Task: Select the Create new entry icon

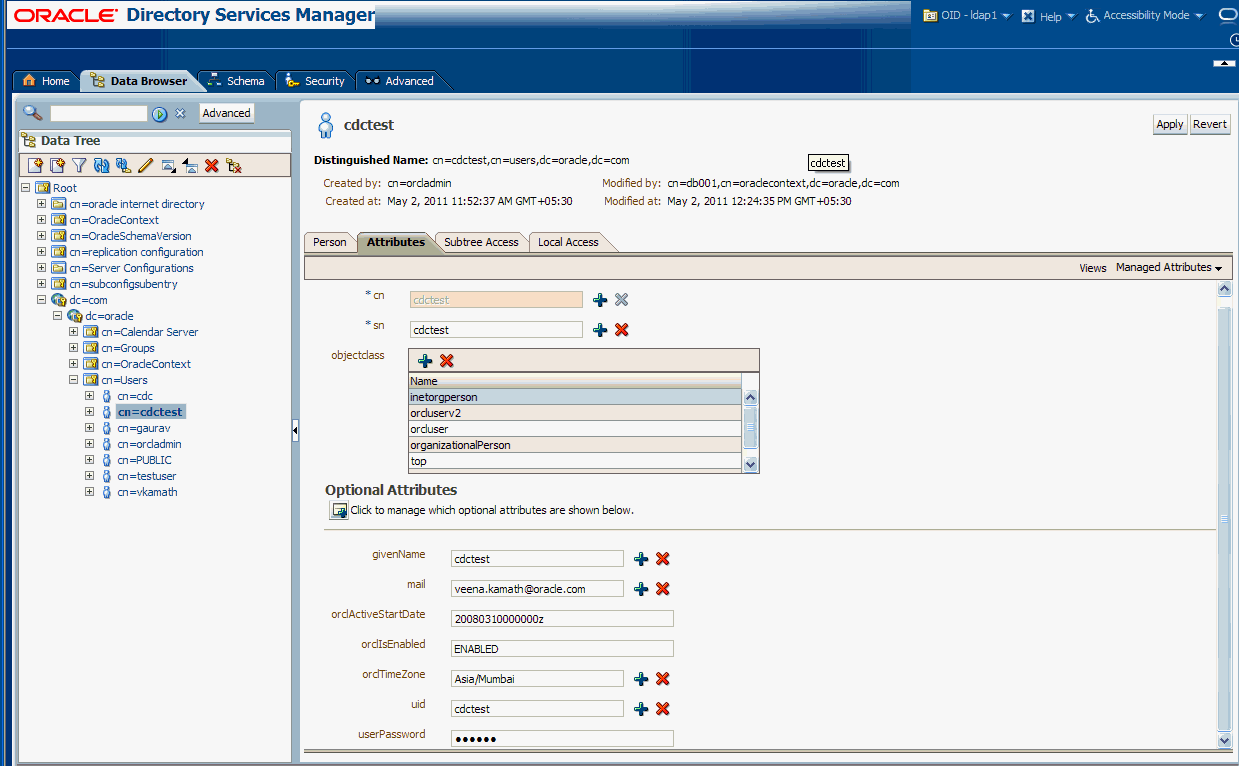Action: point(34,165)
